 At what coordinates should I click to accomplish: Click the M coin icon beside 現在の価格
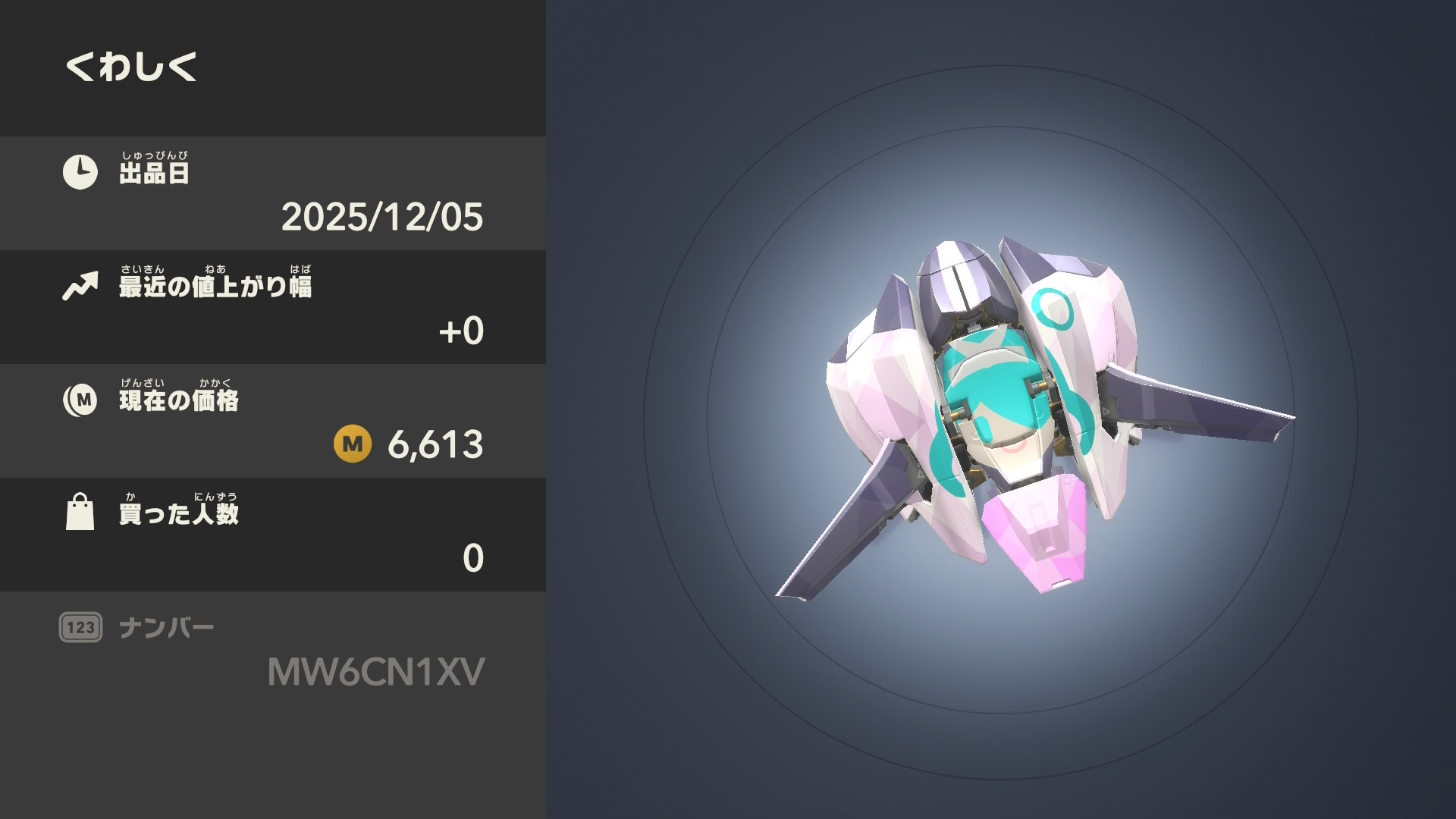click(x=80, y=400)
